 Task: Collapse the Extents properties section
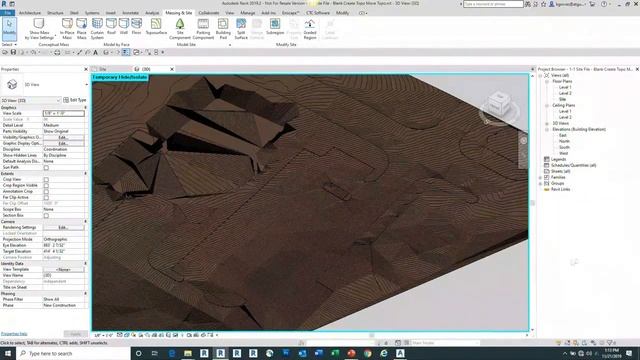pyautogui.click(x=85, y=173)
